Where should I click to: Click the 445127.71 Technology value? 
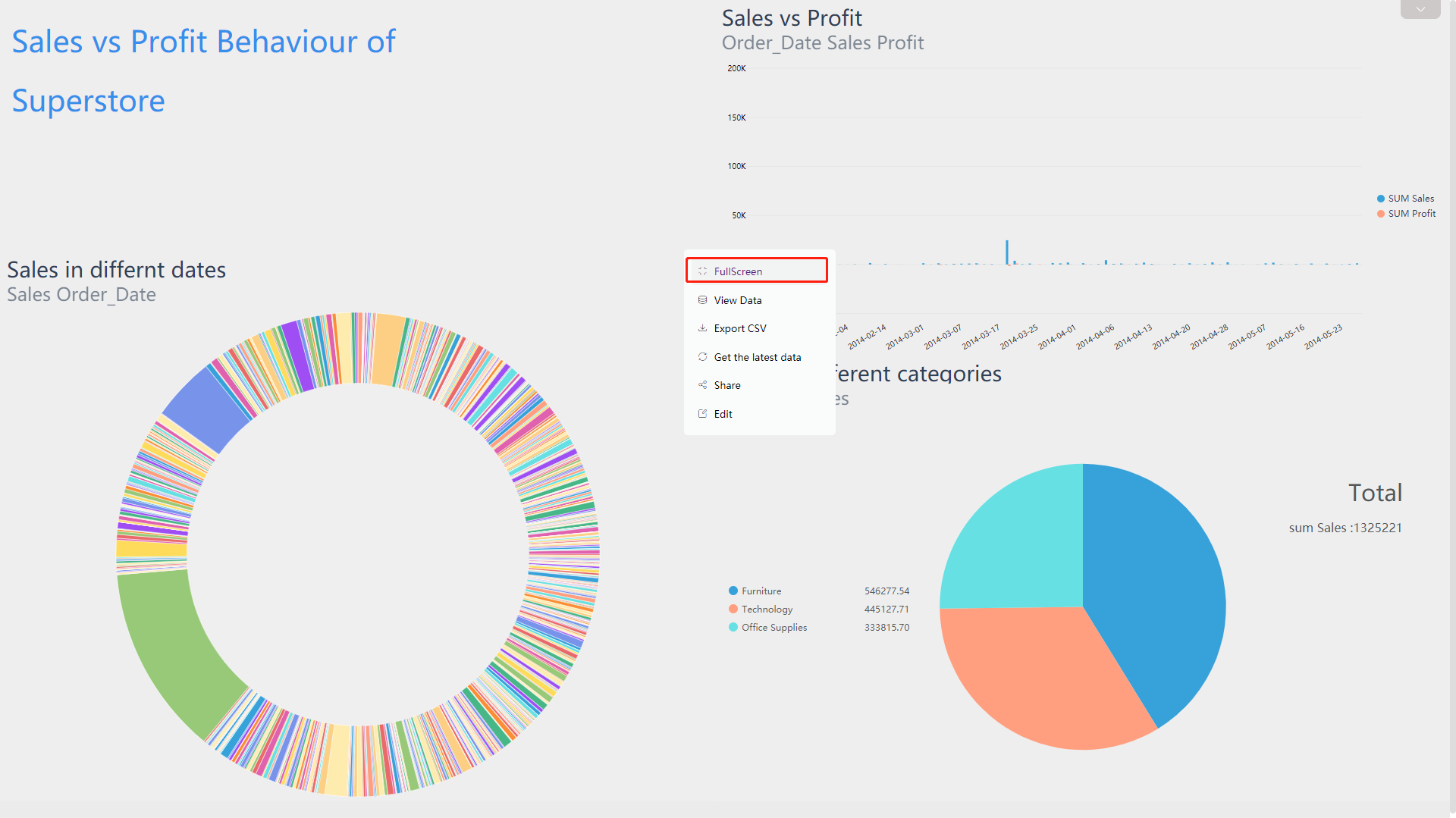click(x=886, y=609)
